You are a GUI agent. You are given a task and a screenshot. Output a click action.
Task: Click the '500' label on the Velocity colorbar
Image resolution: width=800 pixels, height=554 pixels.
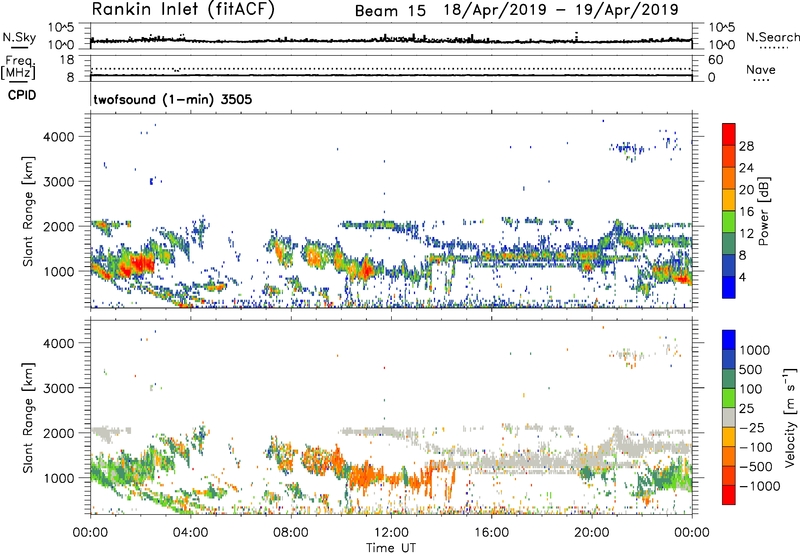(x=749, y=370)
